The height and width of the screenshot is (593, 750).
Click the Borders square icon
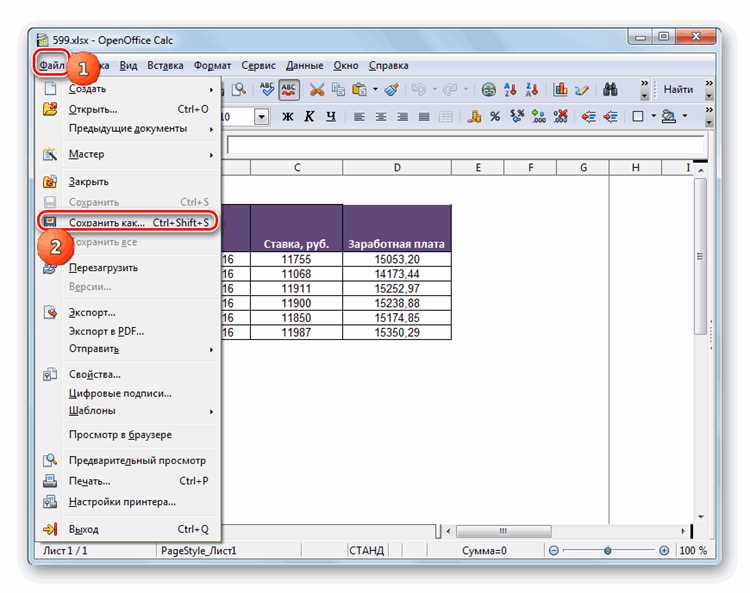tap(638, 117)
